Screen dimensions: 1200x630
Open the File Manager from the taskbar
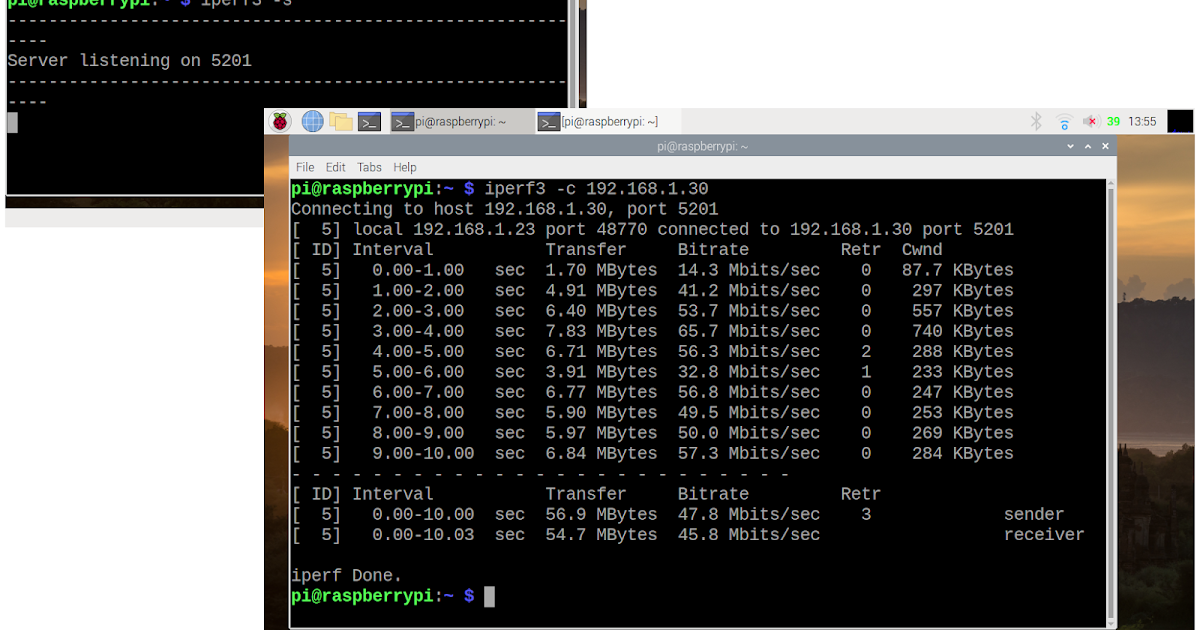coord(340,121)
